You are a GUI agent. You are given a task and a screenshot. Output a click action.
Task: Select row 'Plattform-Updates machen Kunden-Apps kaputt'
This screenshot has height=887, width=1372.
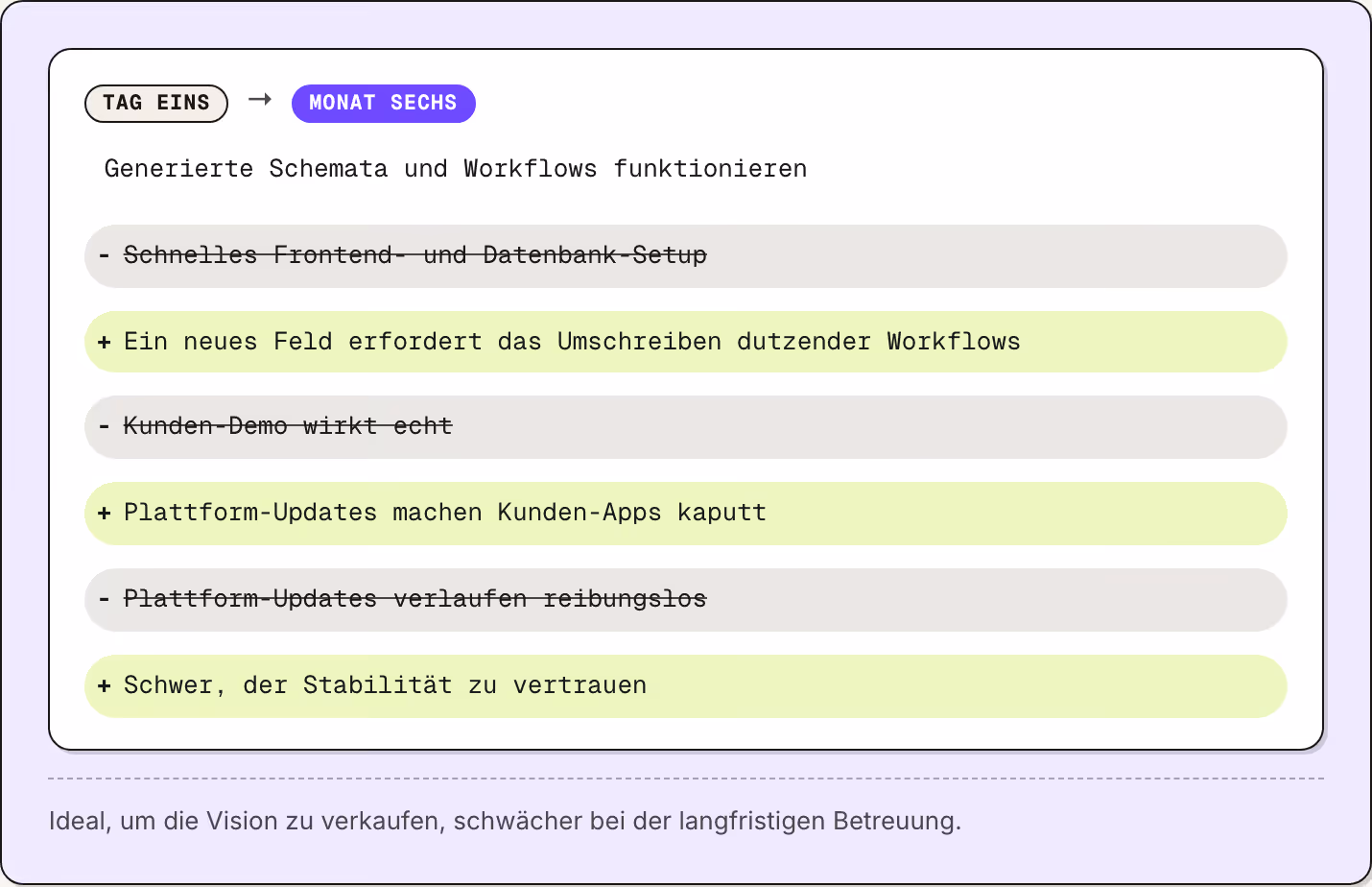click(686, 514)
